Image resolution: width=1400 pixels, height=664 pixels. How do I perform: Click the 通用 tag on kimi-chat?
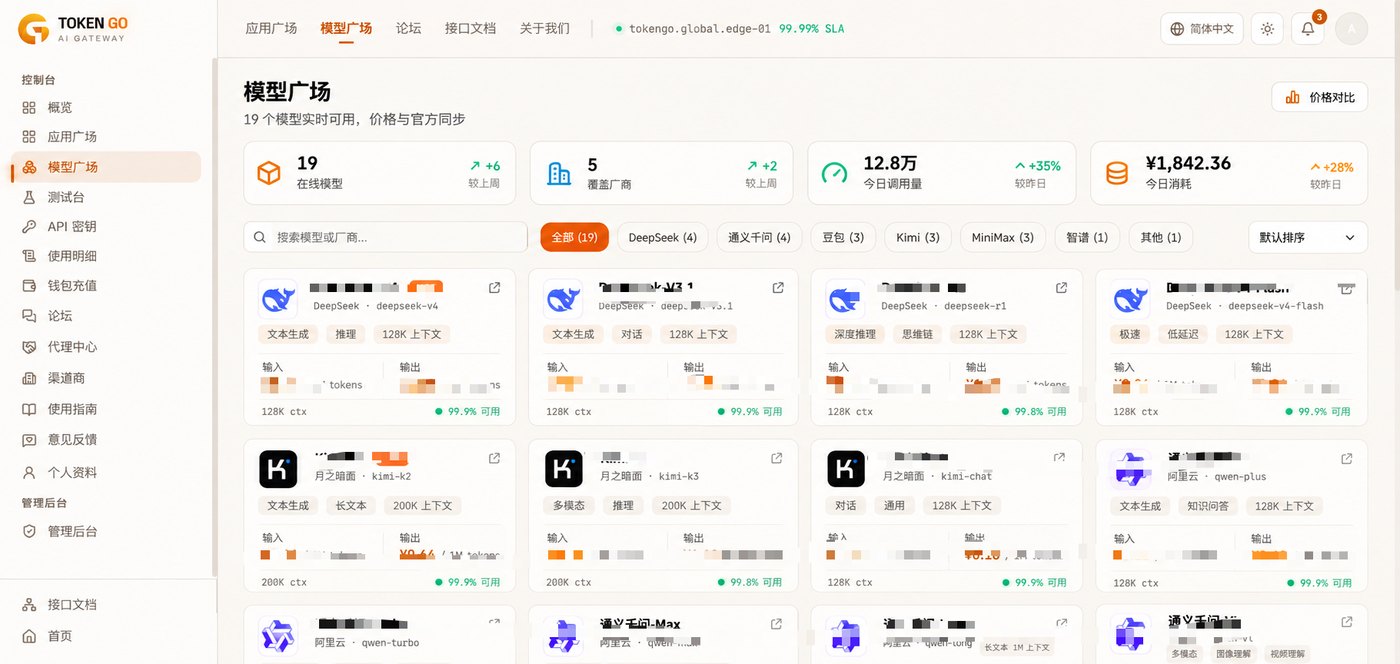[x=895, y=505]
